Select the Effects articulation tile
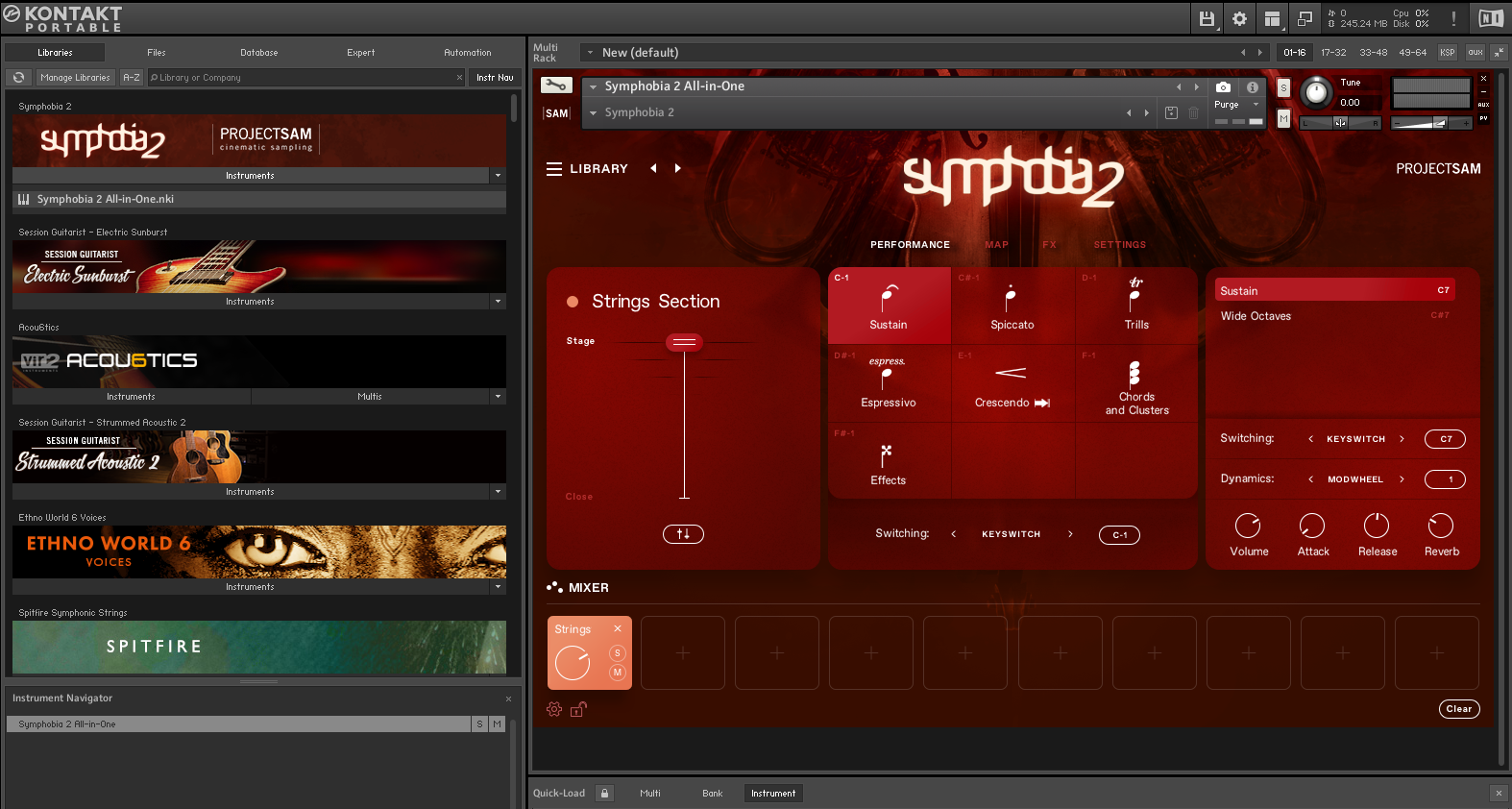1512x809 pixels. coord(889,461)
